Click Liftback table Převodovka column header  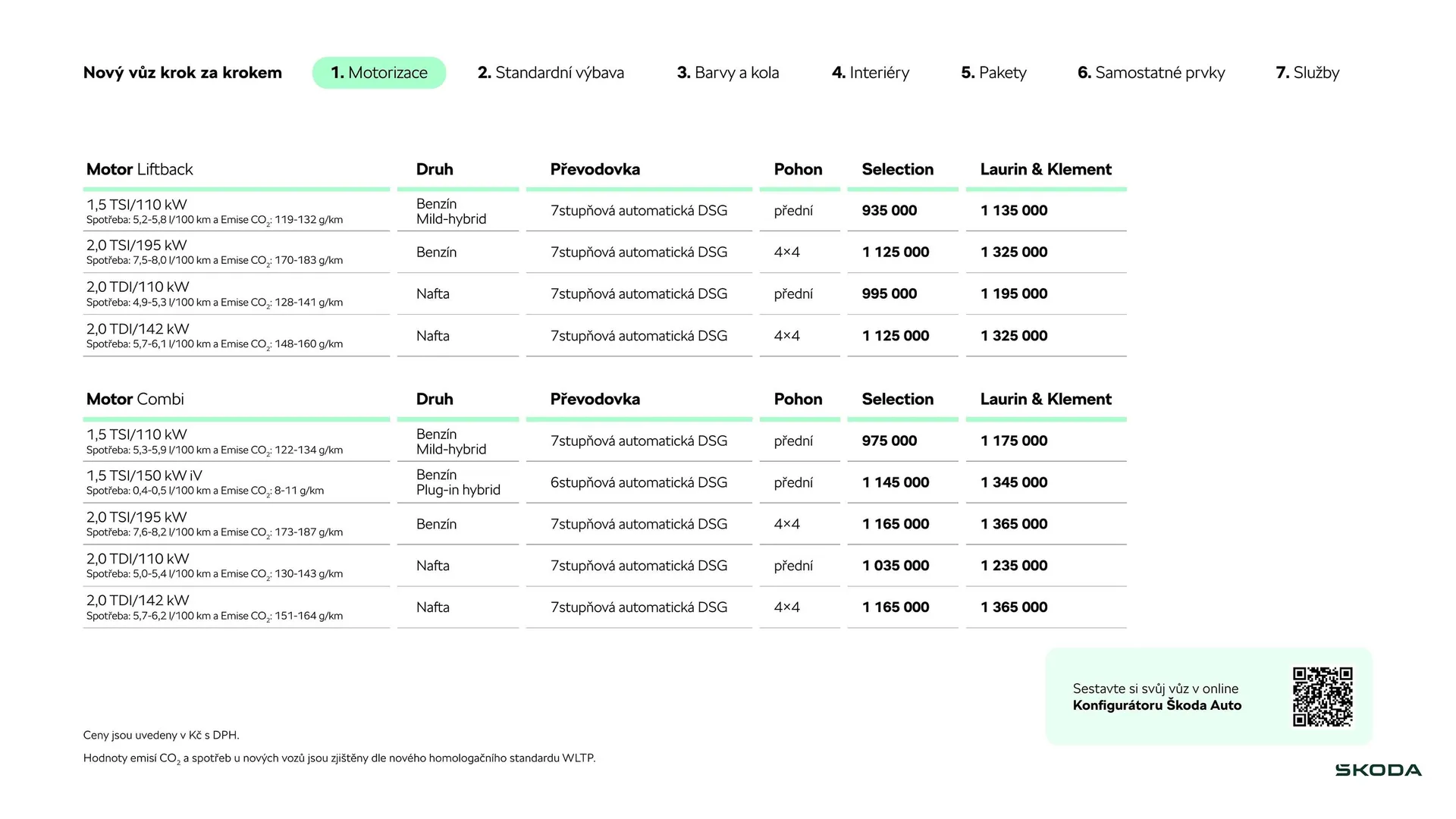[595, 169]
